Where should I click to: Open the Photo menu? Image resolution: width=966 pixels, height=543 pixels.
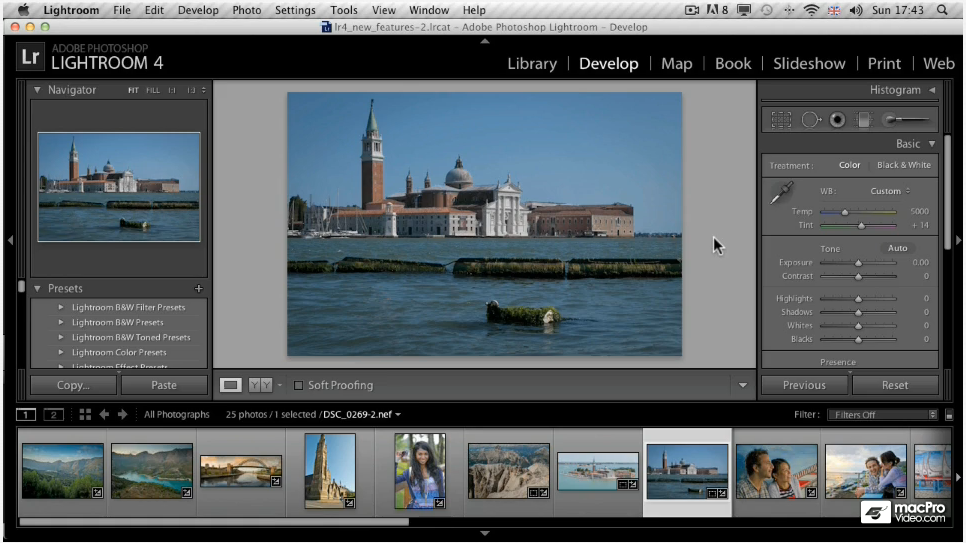click(246, 10)
